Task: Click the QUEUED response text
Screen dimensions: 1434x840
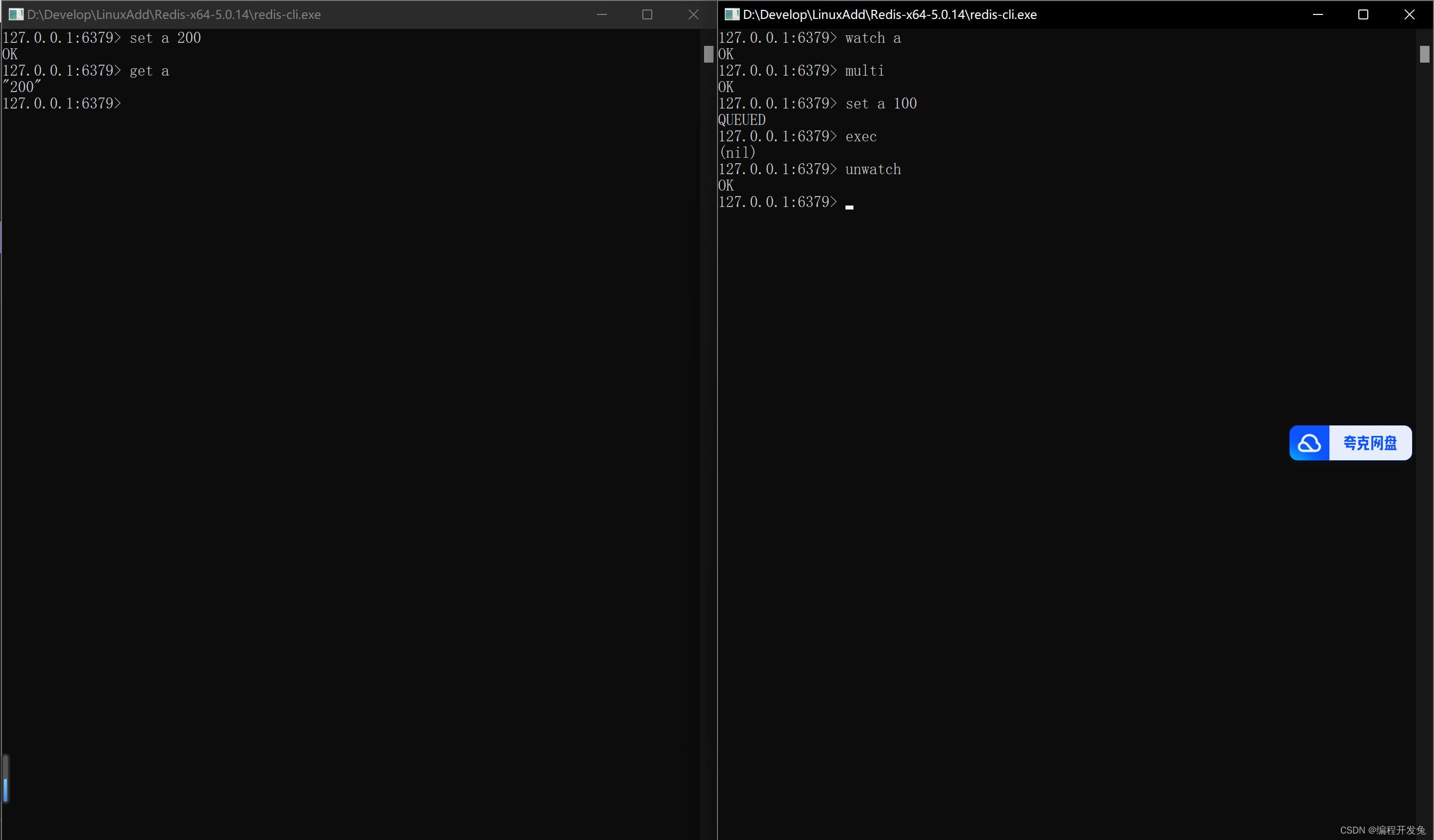Action: tap(742, 120)
